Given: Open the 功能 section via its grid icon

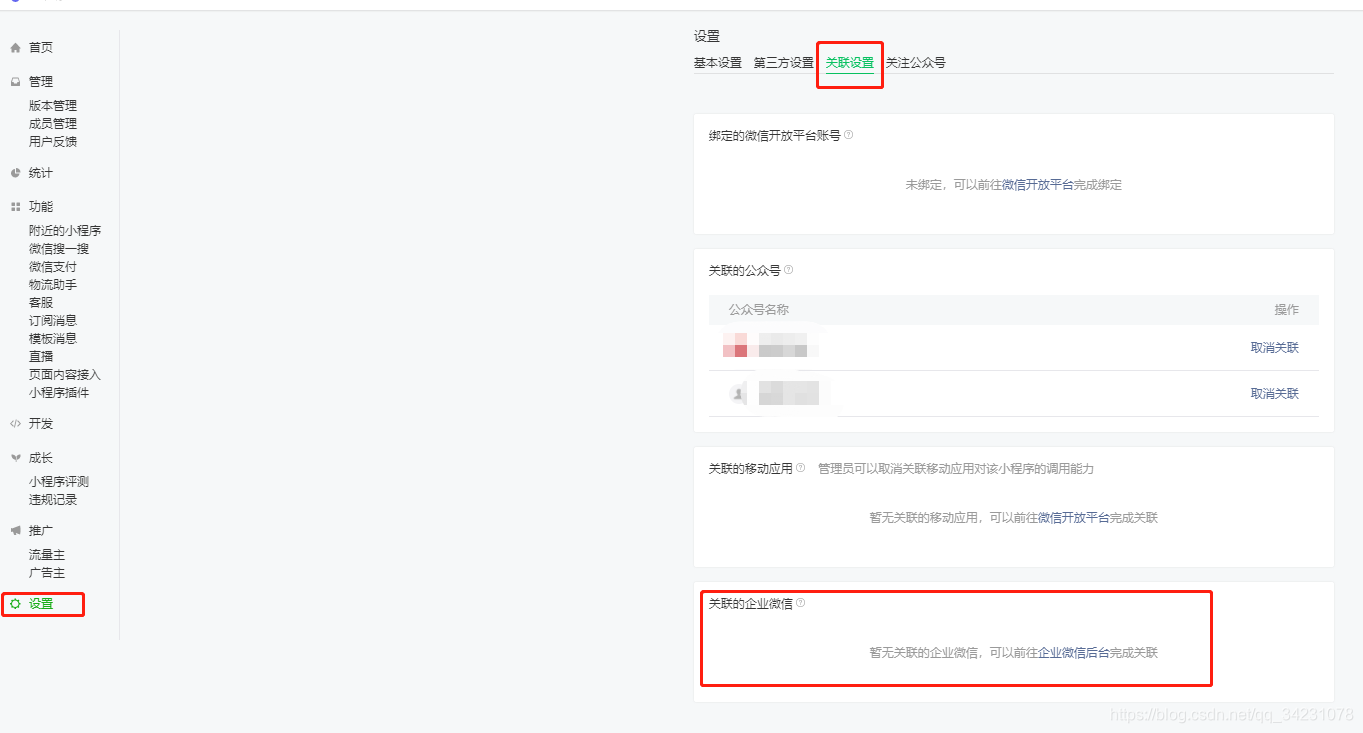Looking at the screenshot, I should click(14, 206).
